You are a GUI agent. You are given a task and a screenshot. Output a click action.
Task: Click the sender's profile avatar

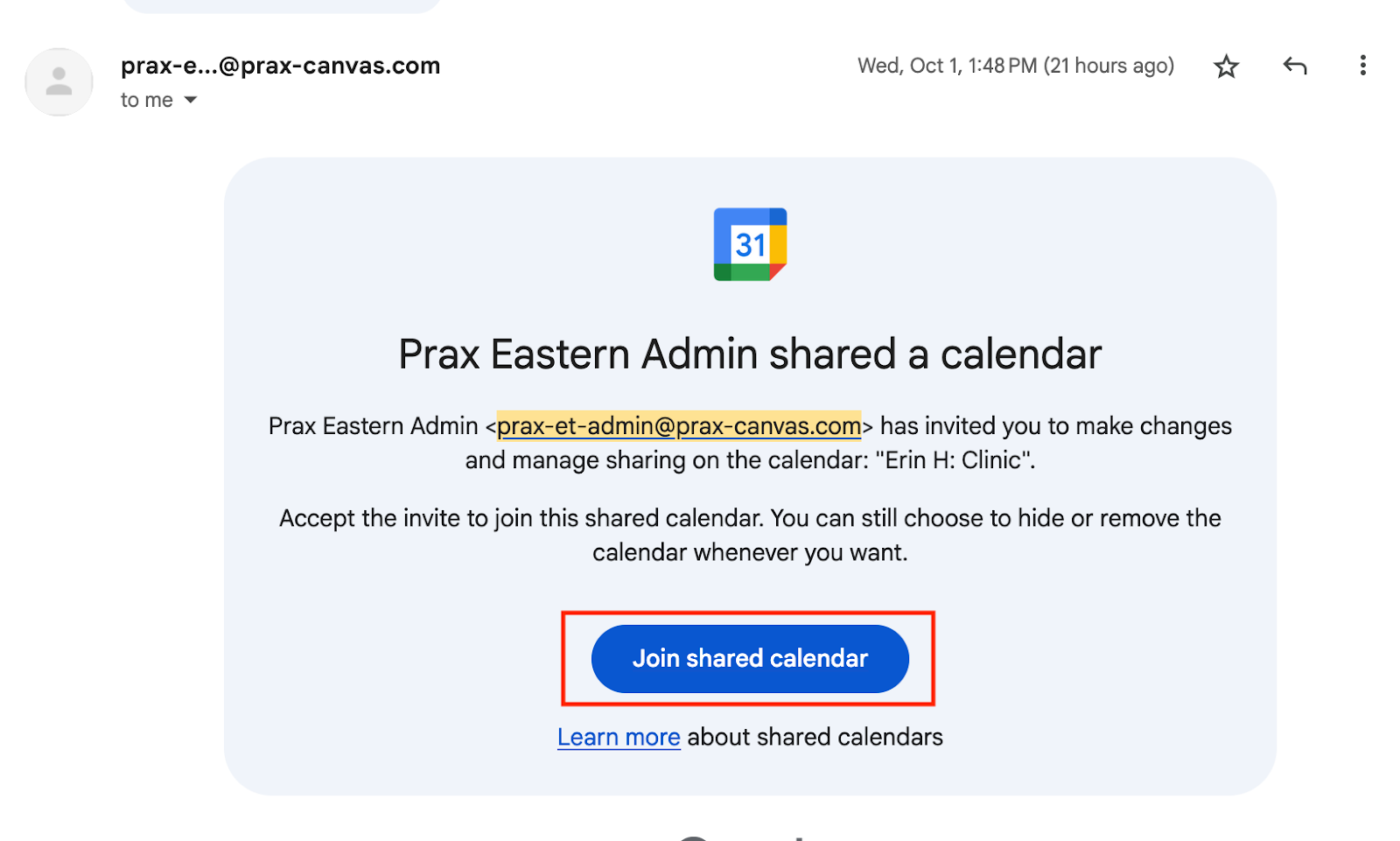point(59,82)
